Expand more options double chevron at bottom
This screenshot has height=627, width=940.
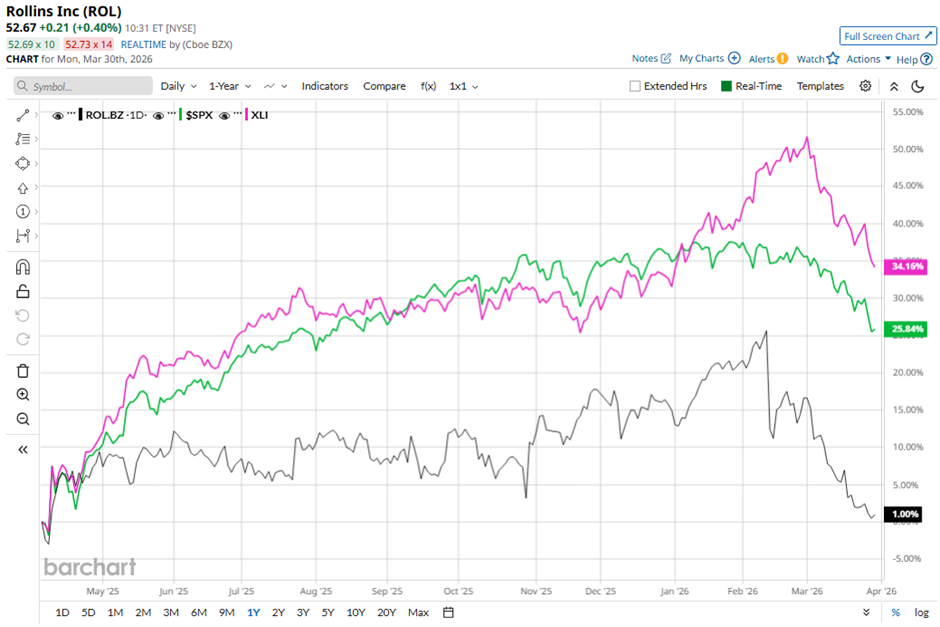(x=866, y=613)
